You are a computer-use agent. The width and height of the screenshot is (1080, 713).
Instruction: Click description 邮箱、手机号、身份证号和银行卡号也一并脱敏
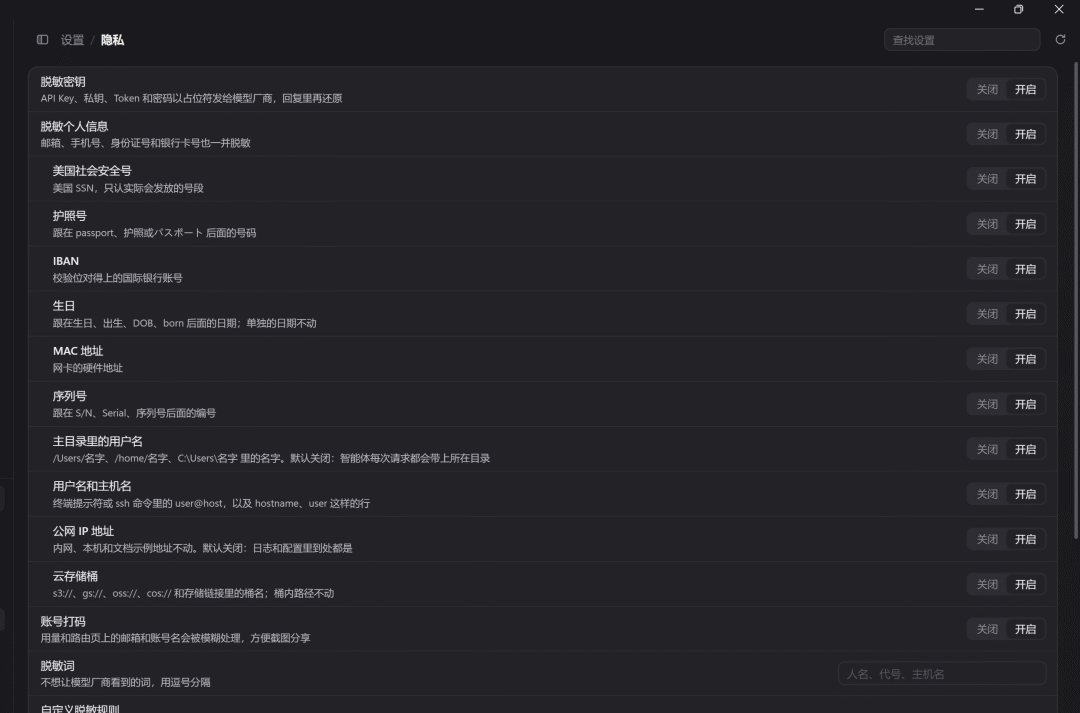tap(145, 143)
